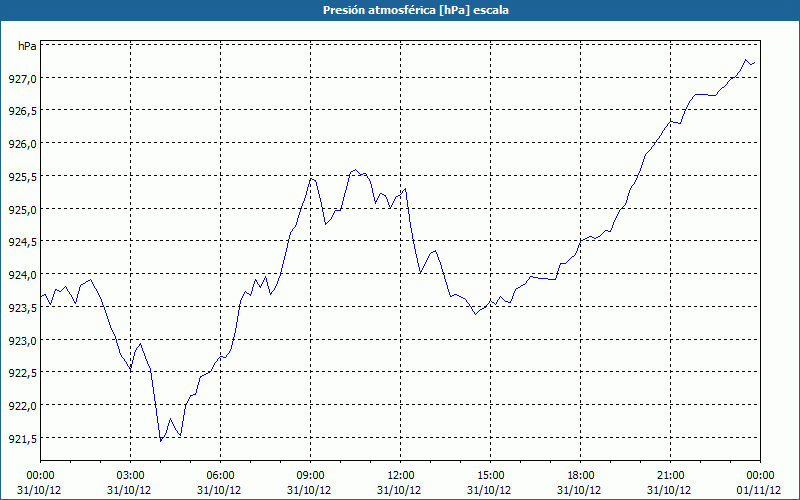Select the 922,5 y-axis label
This screenshot has width=800, height=500.
click(x=23, y=373)
